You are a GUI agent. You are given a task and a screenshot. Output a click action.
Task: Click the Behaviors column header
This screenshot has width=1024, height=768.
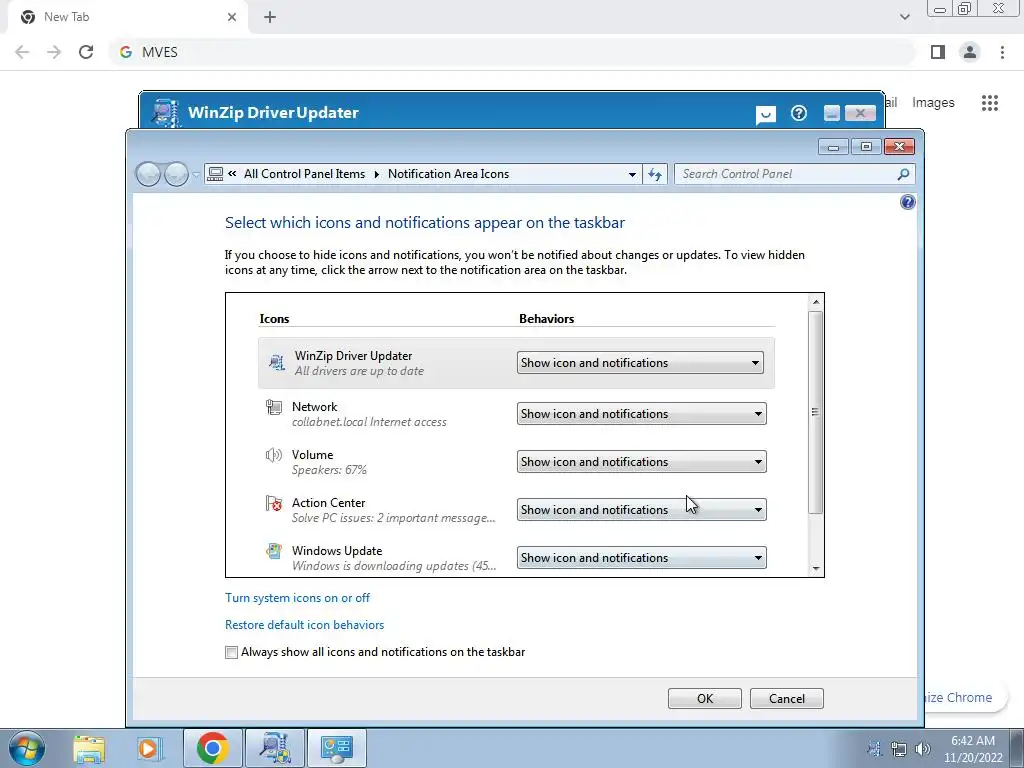(547, 319)
